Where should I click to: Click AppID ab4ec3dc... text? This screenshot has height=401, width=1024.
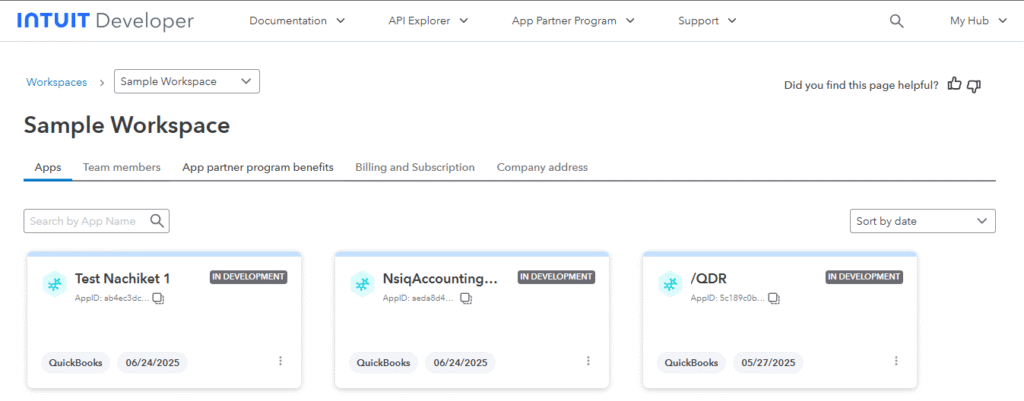pos(112,298)
